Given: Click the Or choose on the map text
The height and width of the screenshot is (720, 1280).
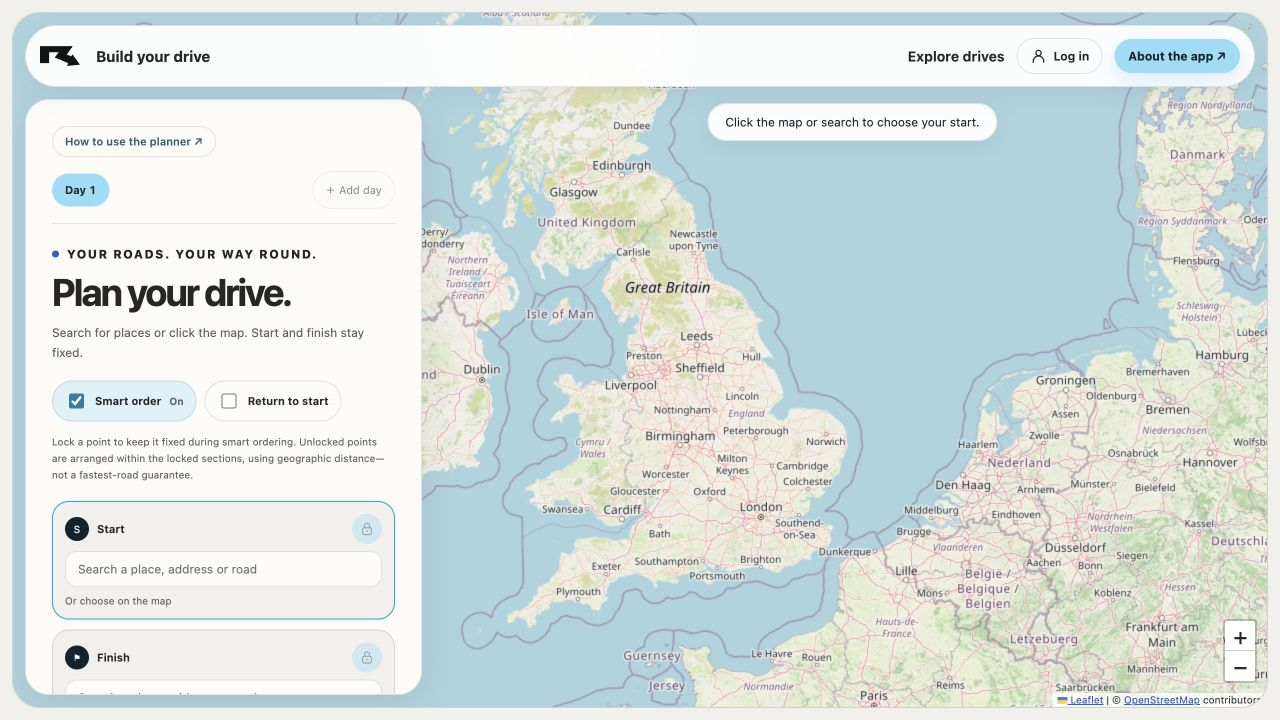Looking at the screenshot, I should coord(118,601).
